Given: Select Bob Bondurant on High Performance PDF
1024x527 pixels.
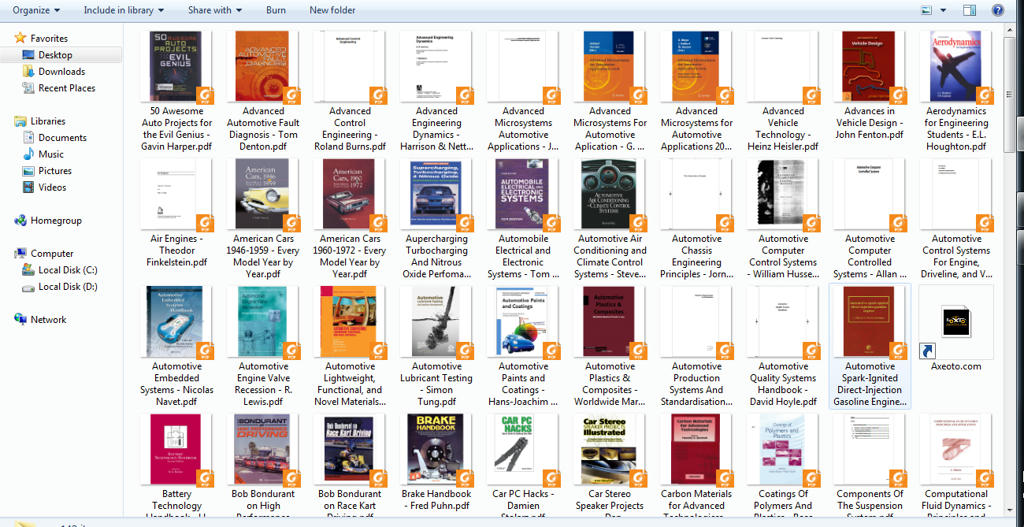Looking at the screenshot, I should [263, 451].
